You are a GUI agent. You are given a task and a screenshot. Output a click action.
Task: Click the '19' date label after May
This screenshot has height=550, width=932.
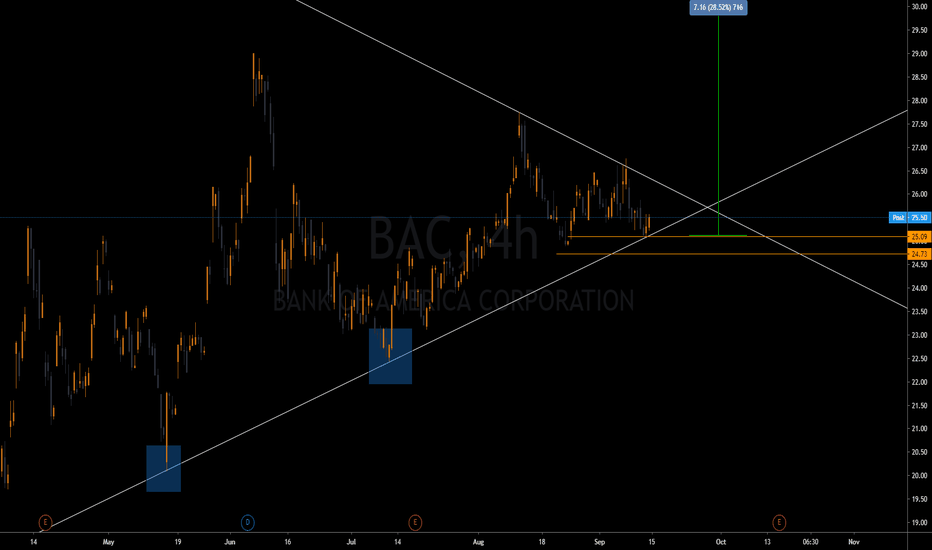pos(178,542)
